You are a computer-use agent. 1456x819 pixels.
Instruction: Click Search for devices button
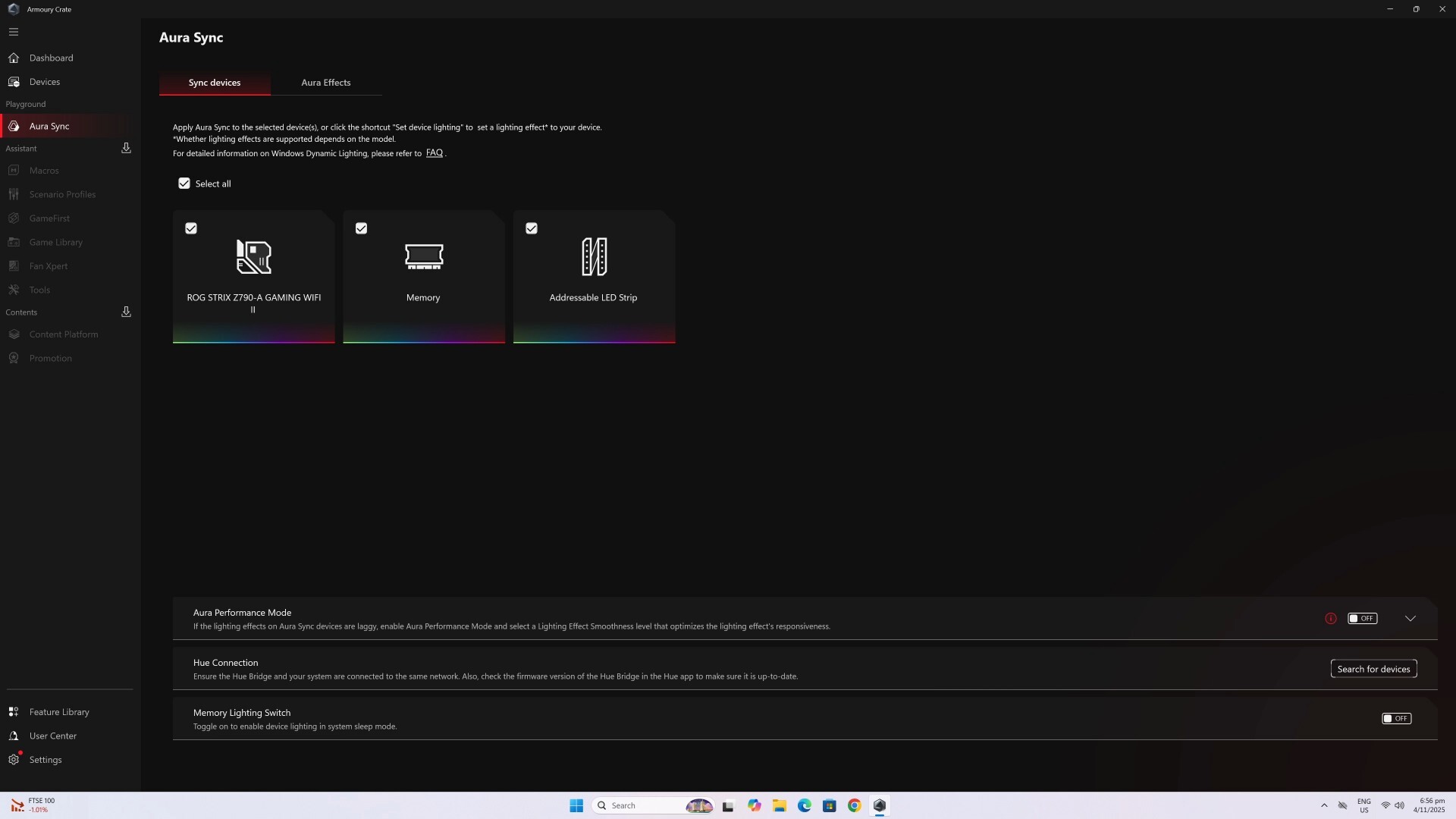coord(1373,669)
